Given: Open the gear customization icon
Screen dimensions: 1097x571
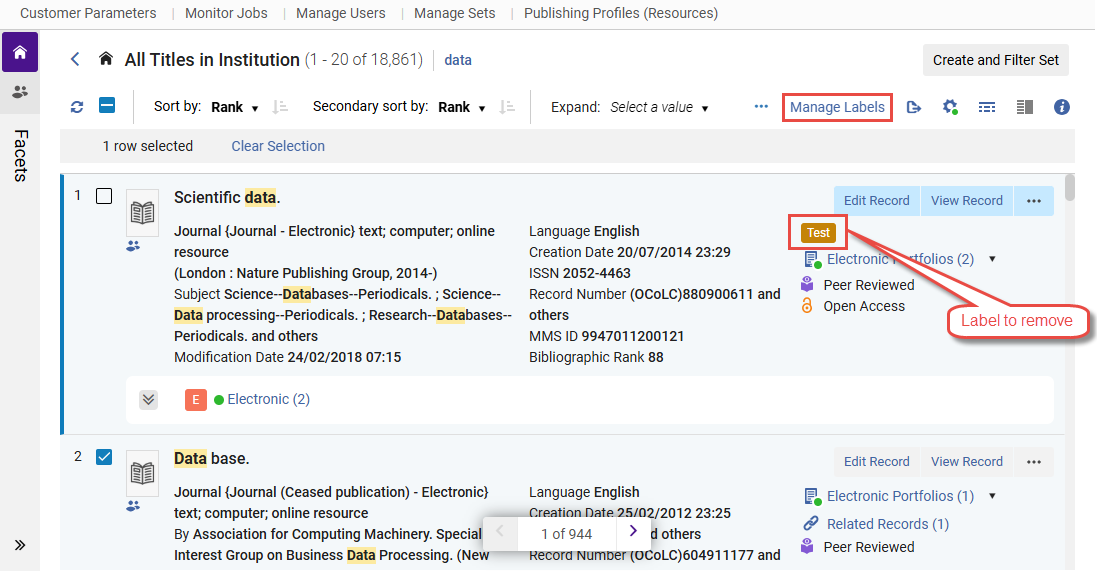Looking at the screenshot, I should click(x=949, y=107).
